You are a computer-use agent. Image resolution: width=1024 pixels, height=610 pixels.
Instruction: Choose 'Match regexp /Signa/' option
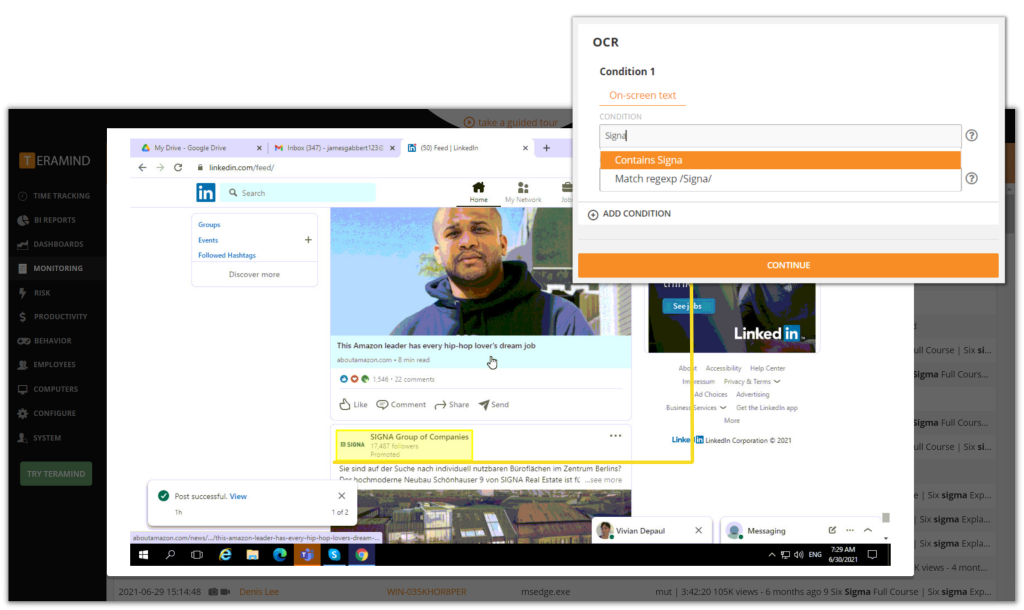pos(780,179)
